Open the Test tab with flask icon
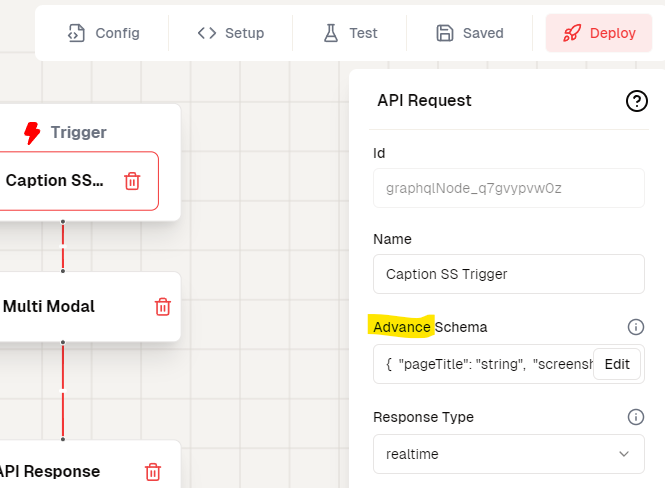The height and width of the screenshot is (488, 665). (350, 33)
